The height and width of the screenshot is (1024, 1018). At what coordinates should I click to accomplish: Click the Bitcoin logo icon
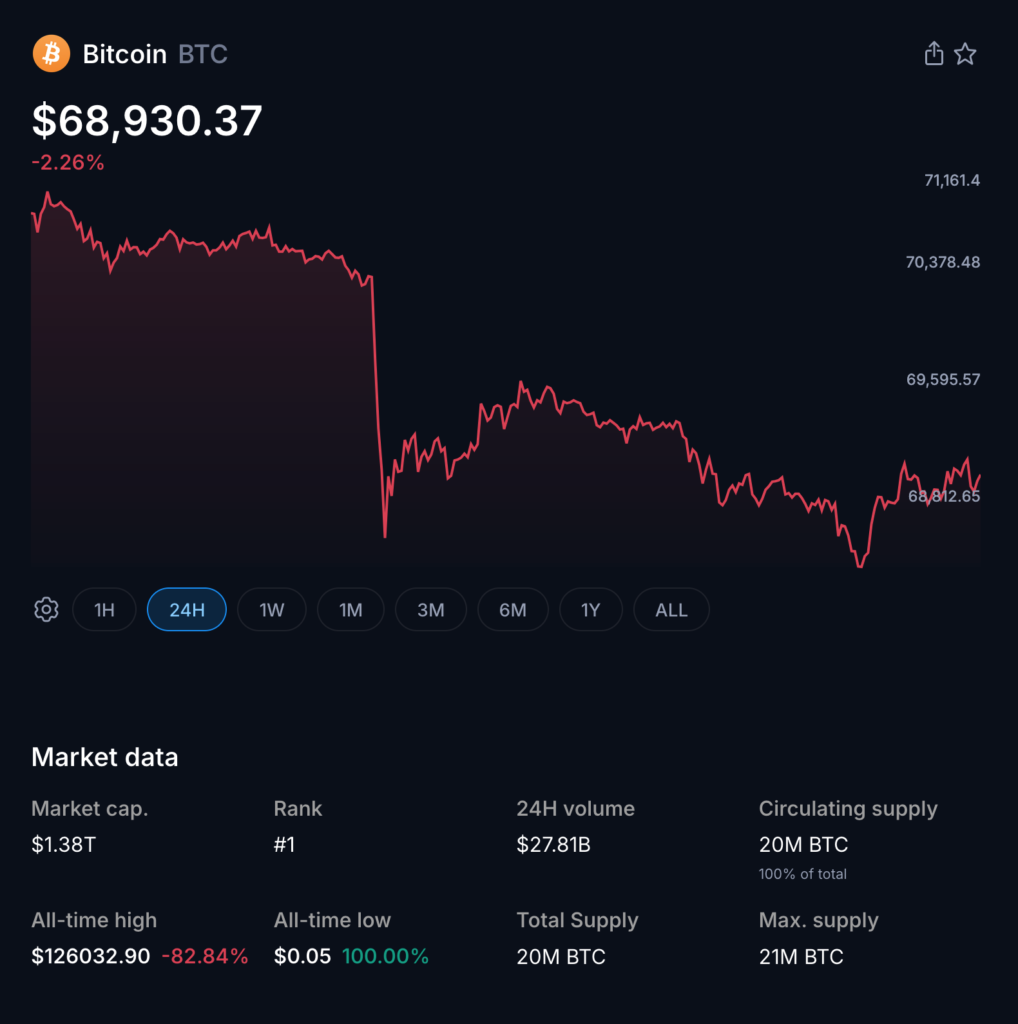click(x=51, y=53)
